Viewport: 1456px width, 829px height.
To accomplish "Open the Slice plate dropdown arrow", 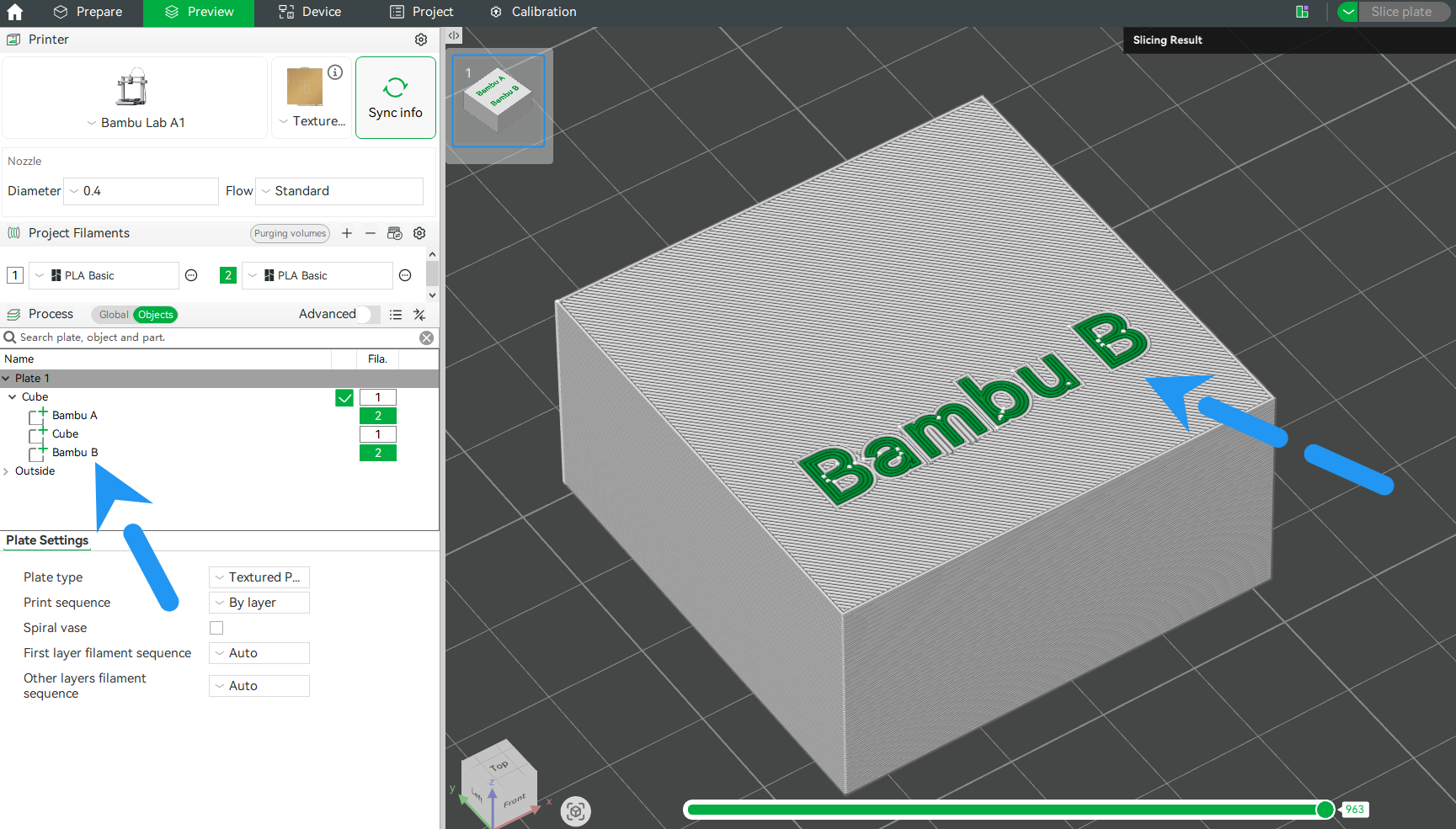I will point(1348,12).
